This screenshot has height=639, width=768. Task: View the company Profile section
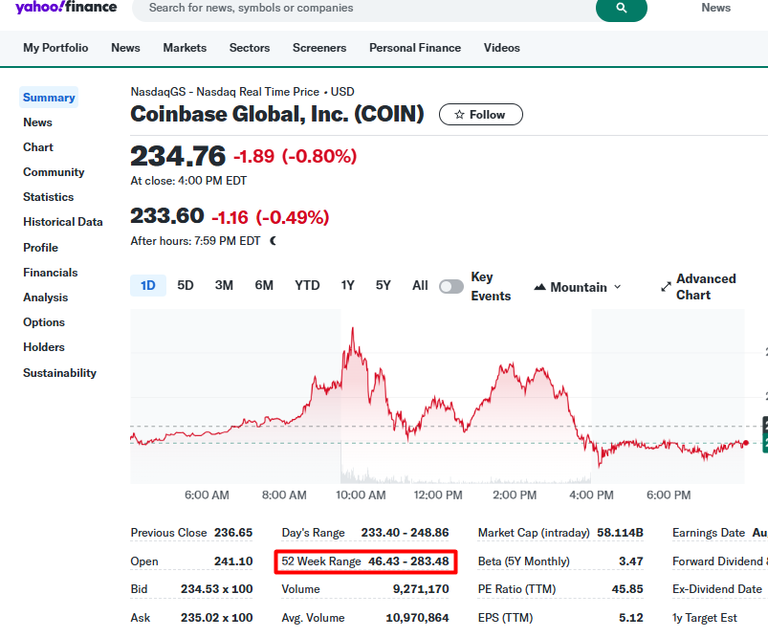pos(40,248)
